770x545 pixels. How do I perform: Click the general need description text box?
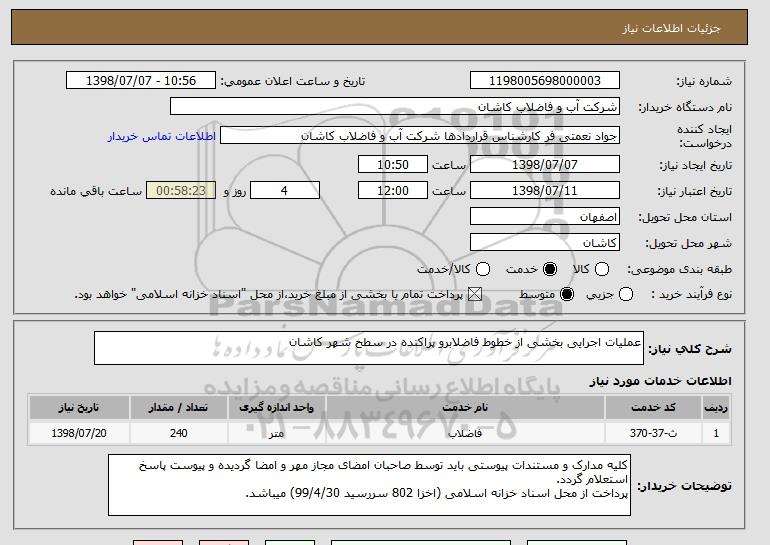(369, 348)
